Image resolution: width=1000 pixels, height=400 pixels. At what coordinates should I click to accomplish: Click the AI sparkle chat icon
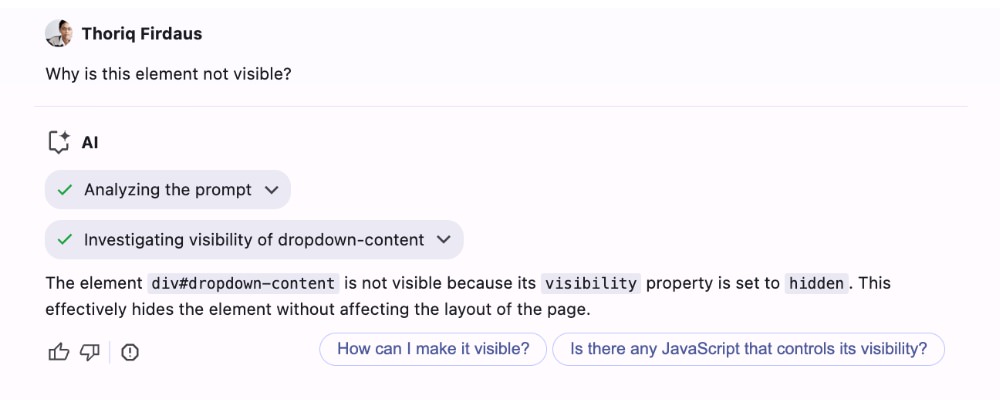point(59,142)
